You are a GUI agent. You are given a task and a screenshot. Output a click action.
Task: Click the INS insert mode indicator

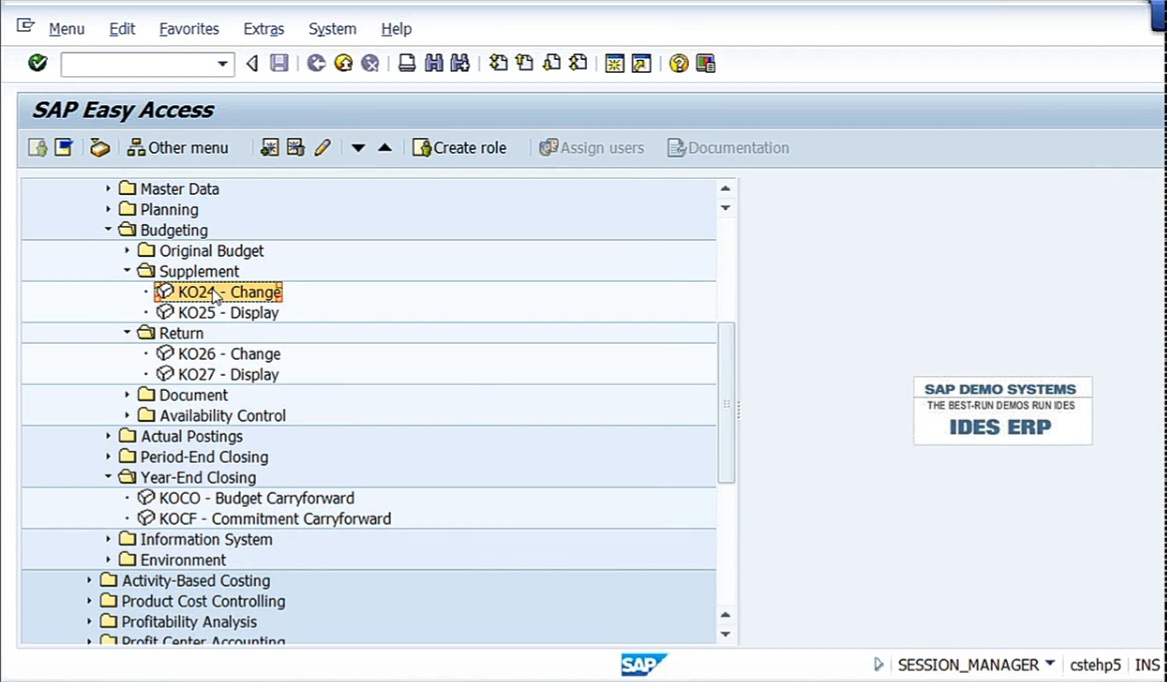tap(1147, 665)
